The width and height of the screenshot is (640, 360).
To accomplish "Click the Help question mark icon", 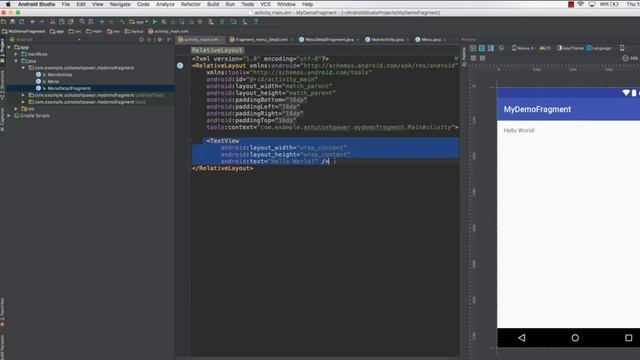I will point(256,22).
